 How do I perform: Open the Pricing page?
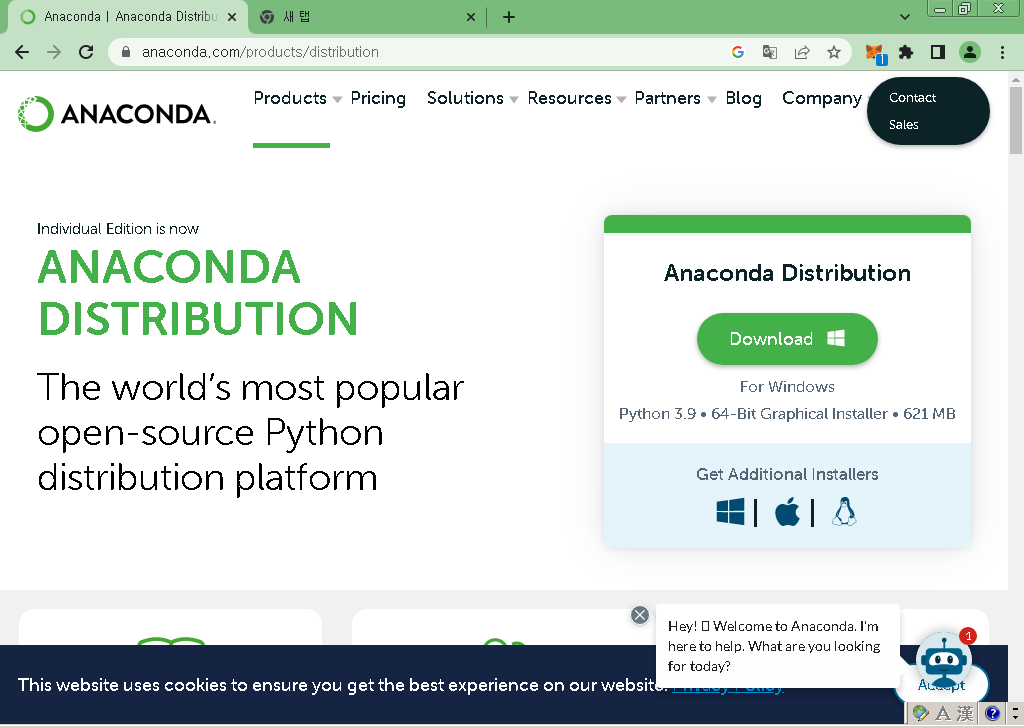point(378,98)
